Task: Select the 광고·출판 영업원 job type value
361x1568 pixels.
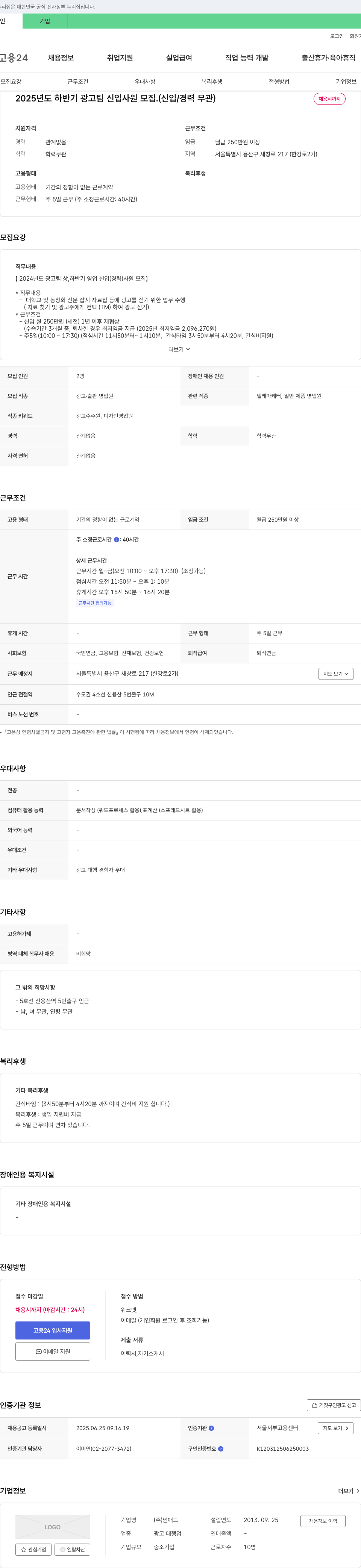Action: (x=94, y=396)
